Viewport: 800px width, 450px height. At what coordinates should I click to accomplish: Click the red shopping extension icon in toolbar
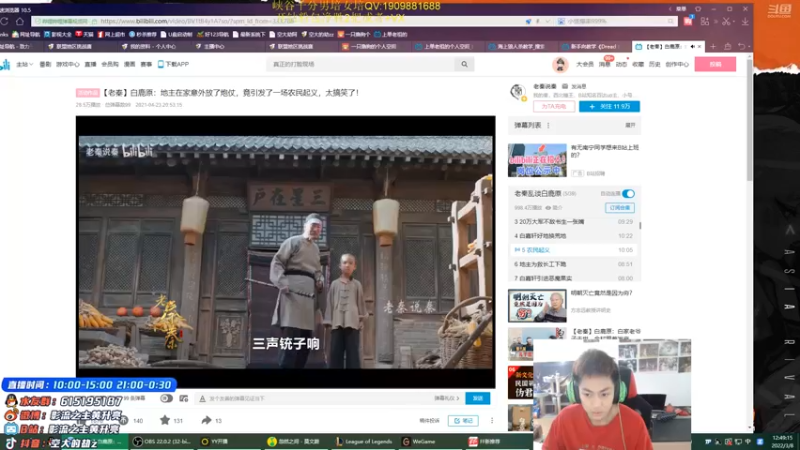pos(688,21)
